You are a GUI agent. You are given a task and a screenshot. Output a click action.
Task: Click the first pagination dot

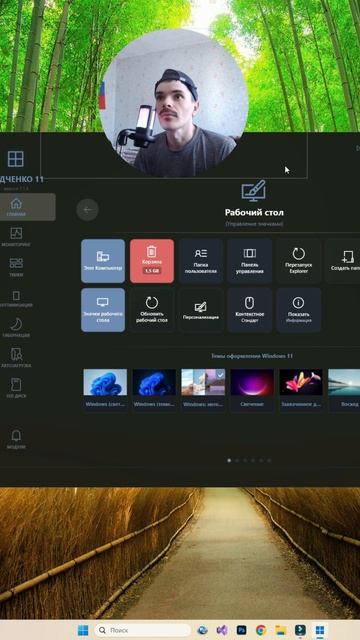click(229, 460)
